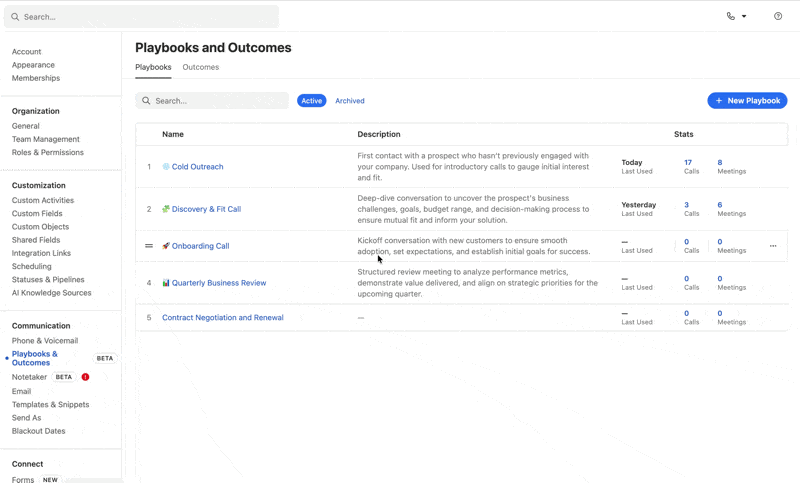Open the Quarterly Business Review playbook
Viewport: 800px width, 483px height.
219,283
